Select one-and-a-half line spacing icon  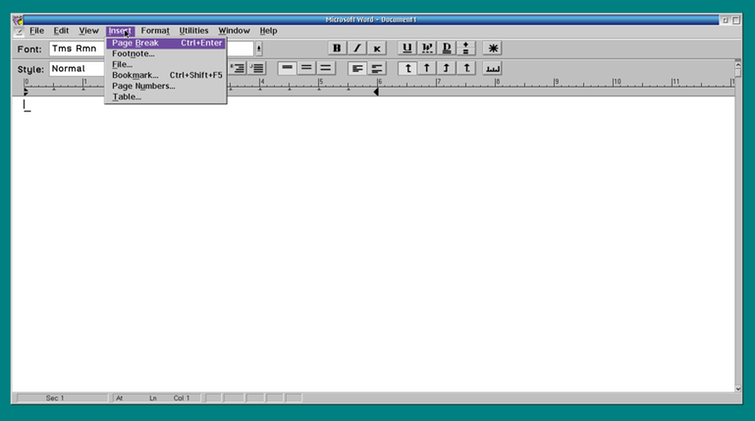306,68
